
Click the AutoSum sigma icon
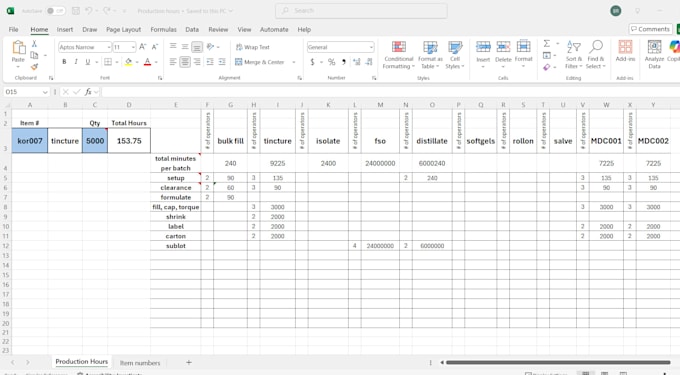[x=547, y=43]
